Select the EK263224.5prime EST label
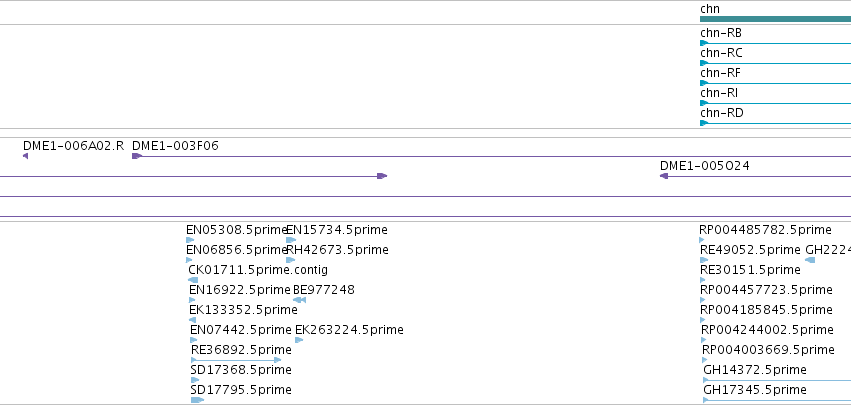This screenshot has height=405, width=851. tap(349, 330)
